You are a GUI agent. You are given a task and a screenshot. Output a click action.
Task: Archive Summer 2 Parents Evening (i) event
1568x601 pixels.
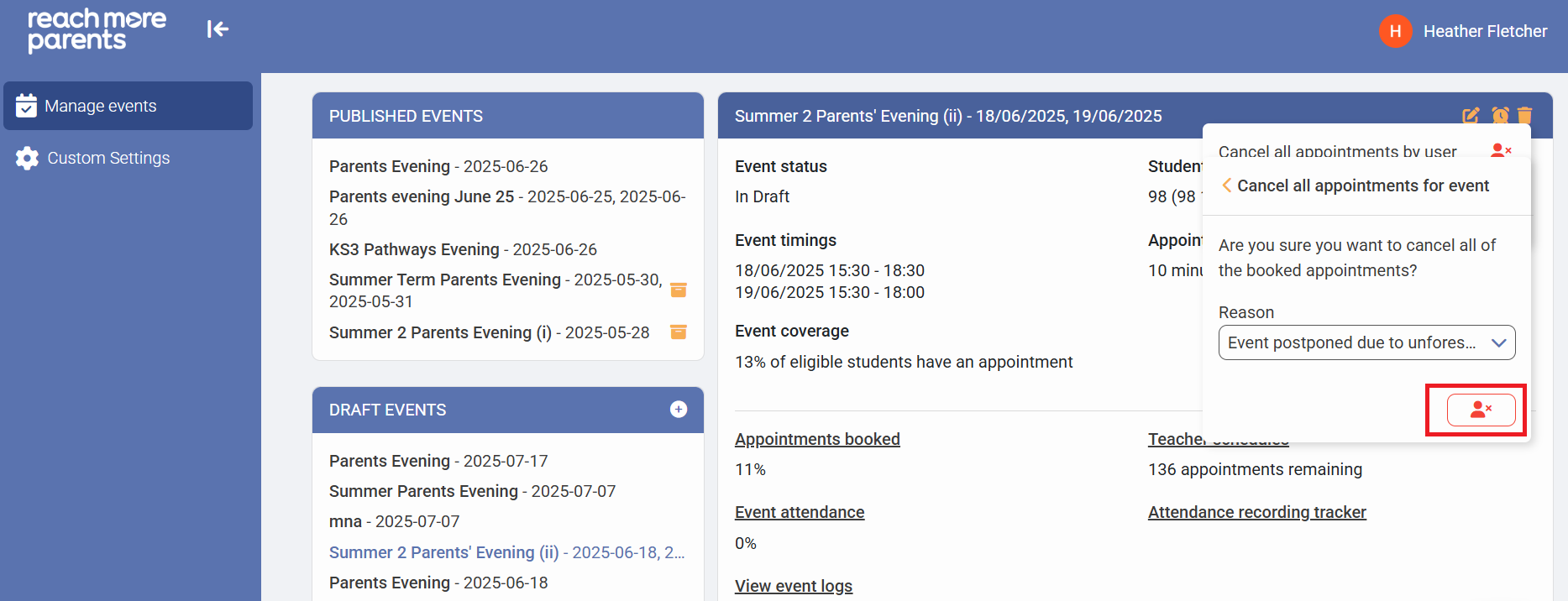coord(679,332)
